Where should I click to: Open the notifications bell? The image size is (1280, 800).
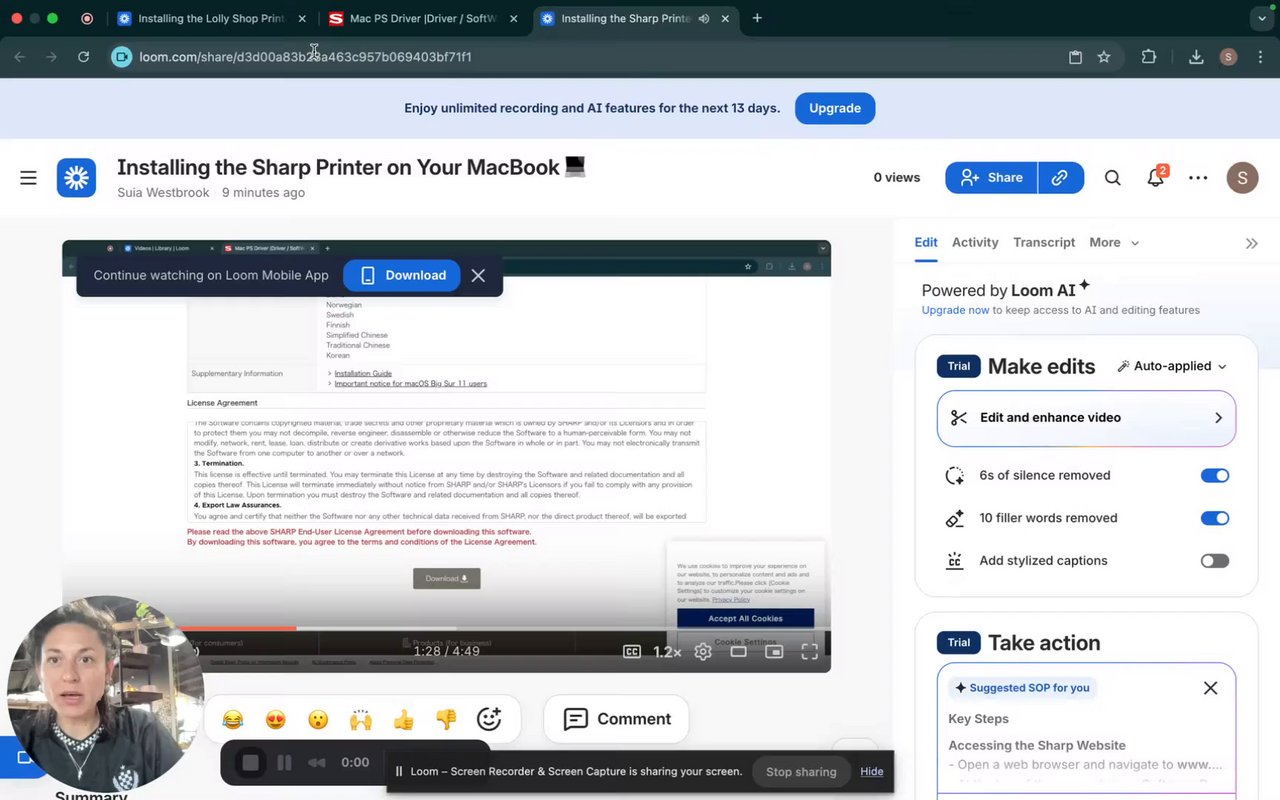click(1156, 177)
